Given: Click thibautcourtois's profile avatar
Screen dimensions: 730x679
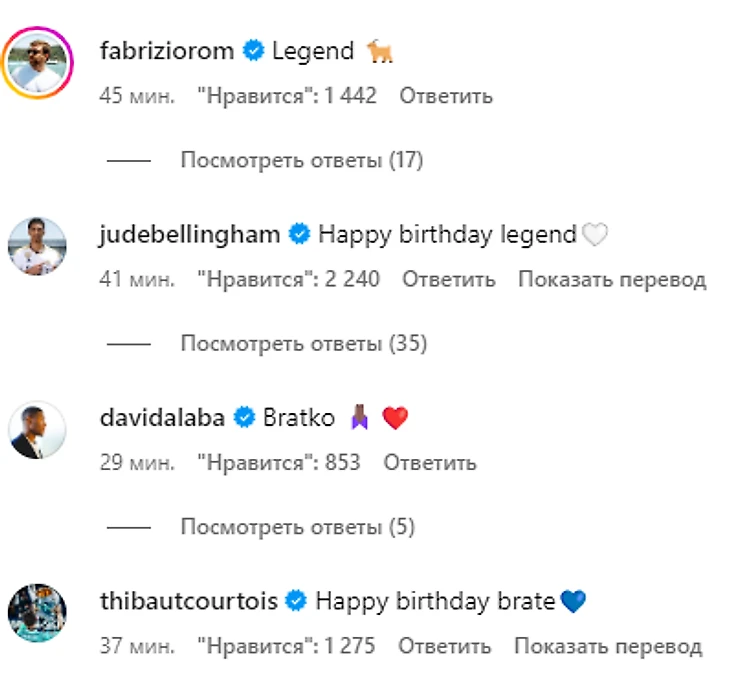Looking at the screenshot, I should point(37,613).
